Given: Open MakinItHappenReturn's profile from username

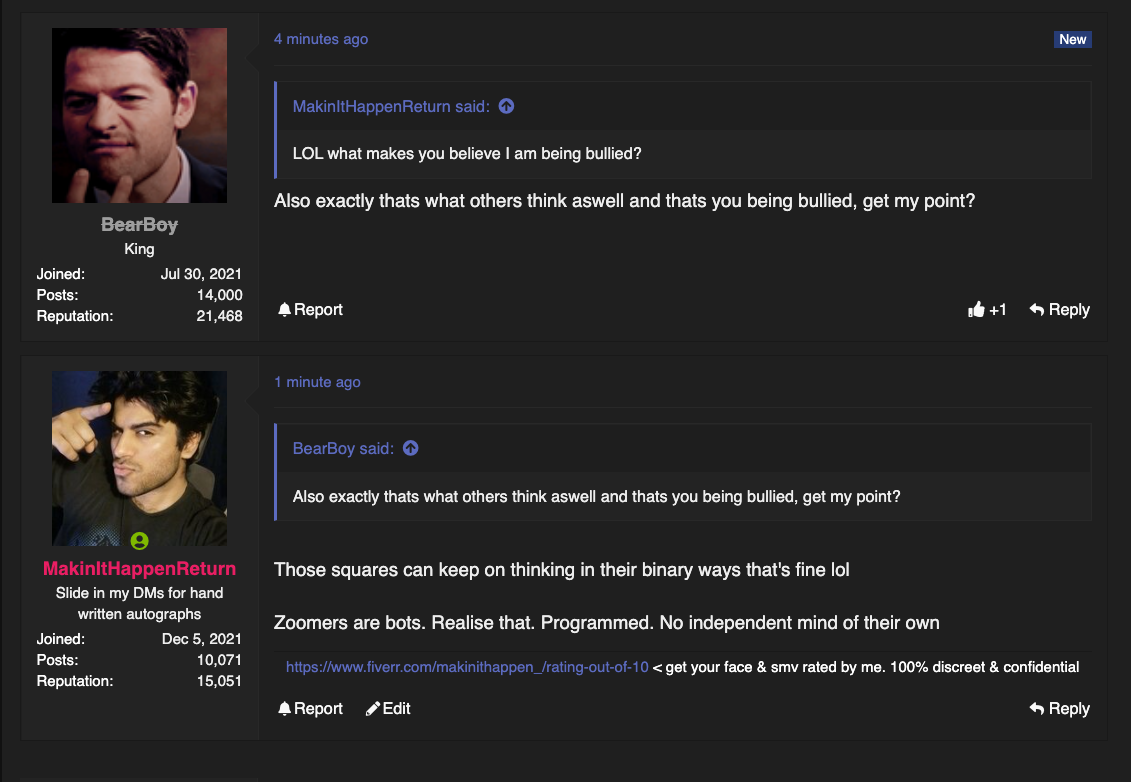Looking at the screenshot, I should click(139, 568).
